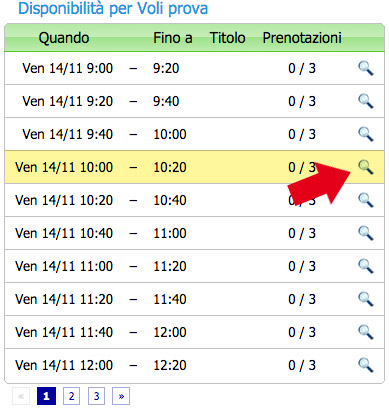
Task: Select current page 1 button
Action: click(x=46, y=396)
